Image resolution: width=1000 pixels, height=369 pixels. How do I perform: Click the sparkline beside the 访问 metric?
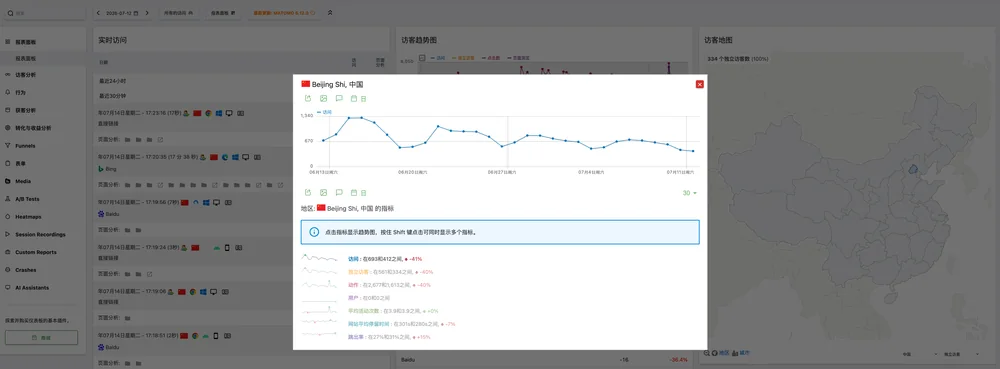[x=320, y=258]
